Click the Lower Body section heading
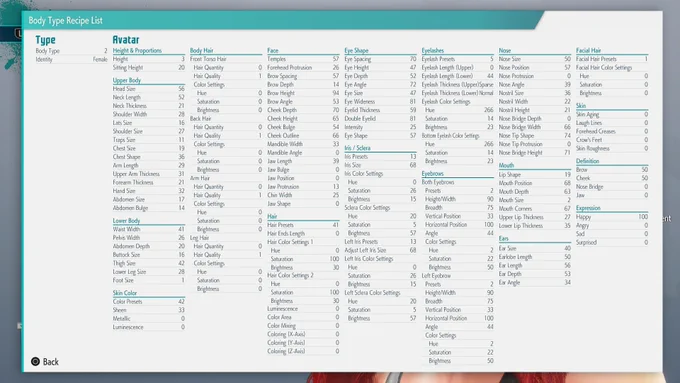Viewport: 680px width, 383px height. (126, 220)
